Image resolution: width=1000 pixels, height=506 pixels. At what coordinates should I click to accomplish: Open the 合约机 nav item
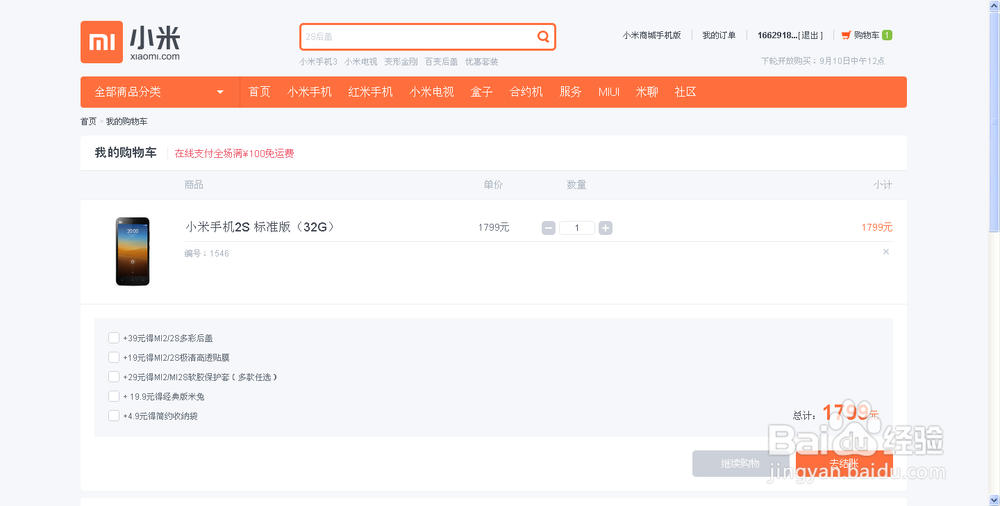point(526,92)
